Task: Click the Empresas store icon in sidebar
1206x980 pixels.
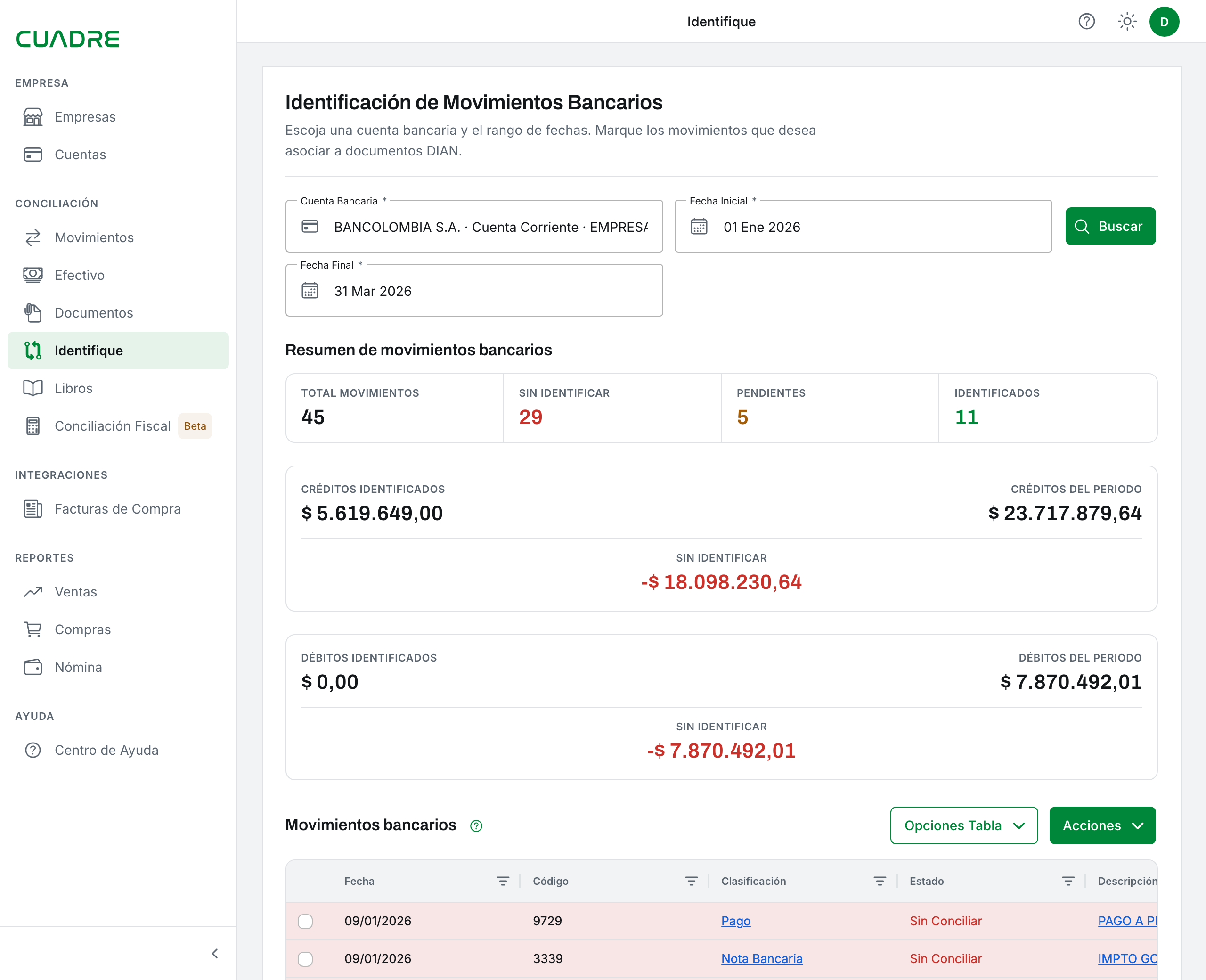Action: pyautogui.click(x=33, y=117)
